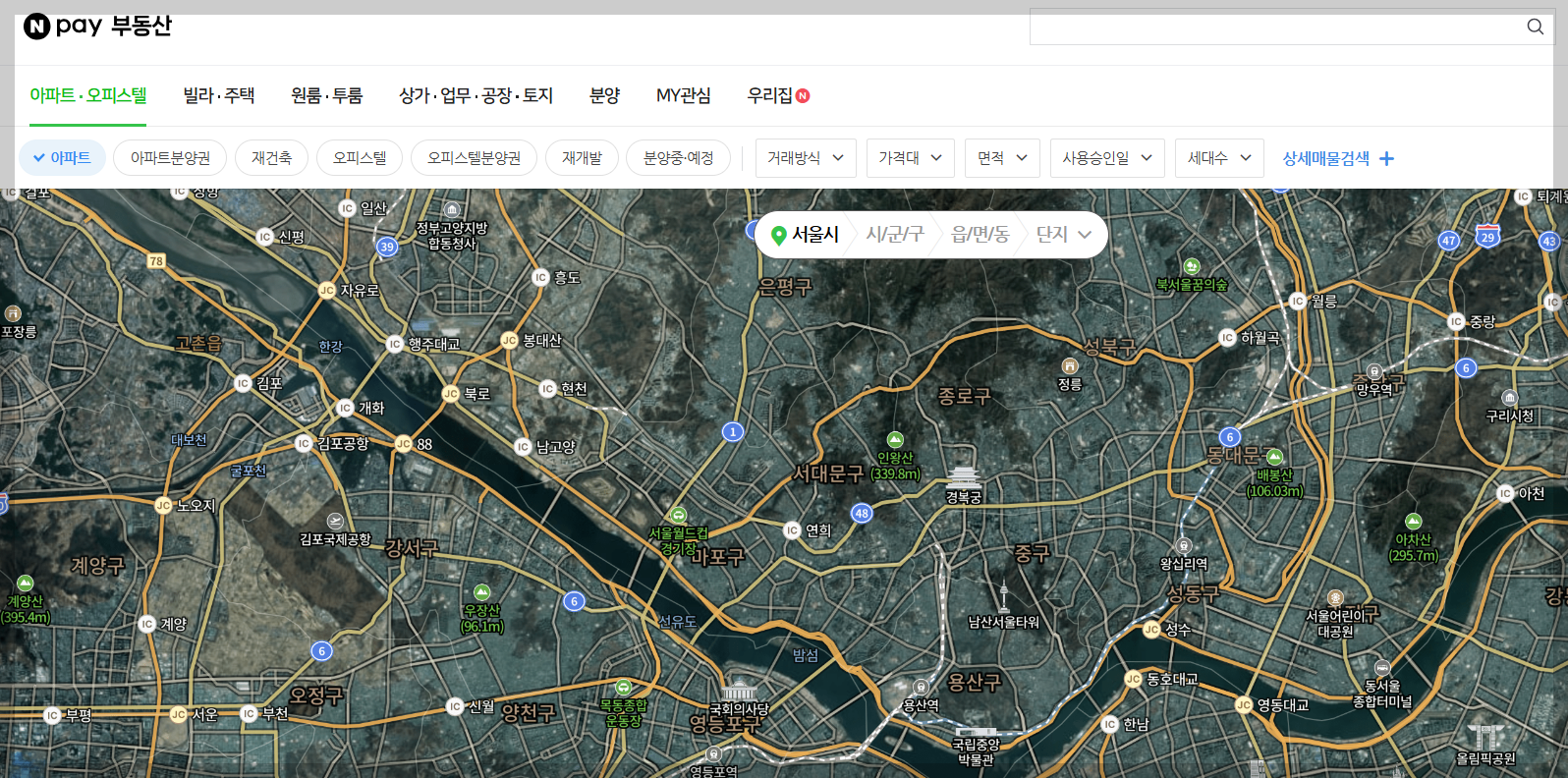Click the 경복궁 palace landmark icon
The height and width of the screenshot is (778, 1568).
[964, 477]
